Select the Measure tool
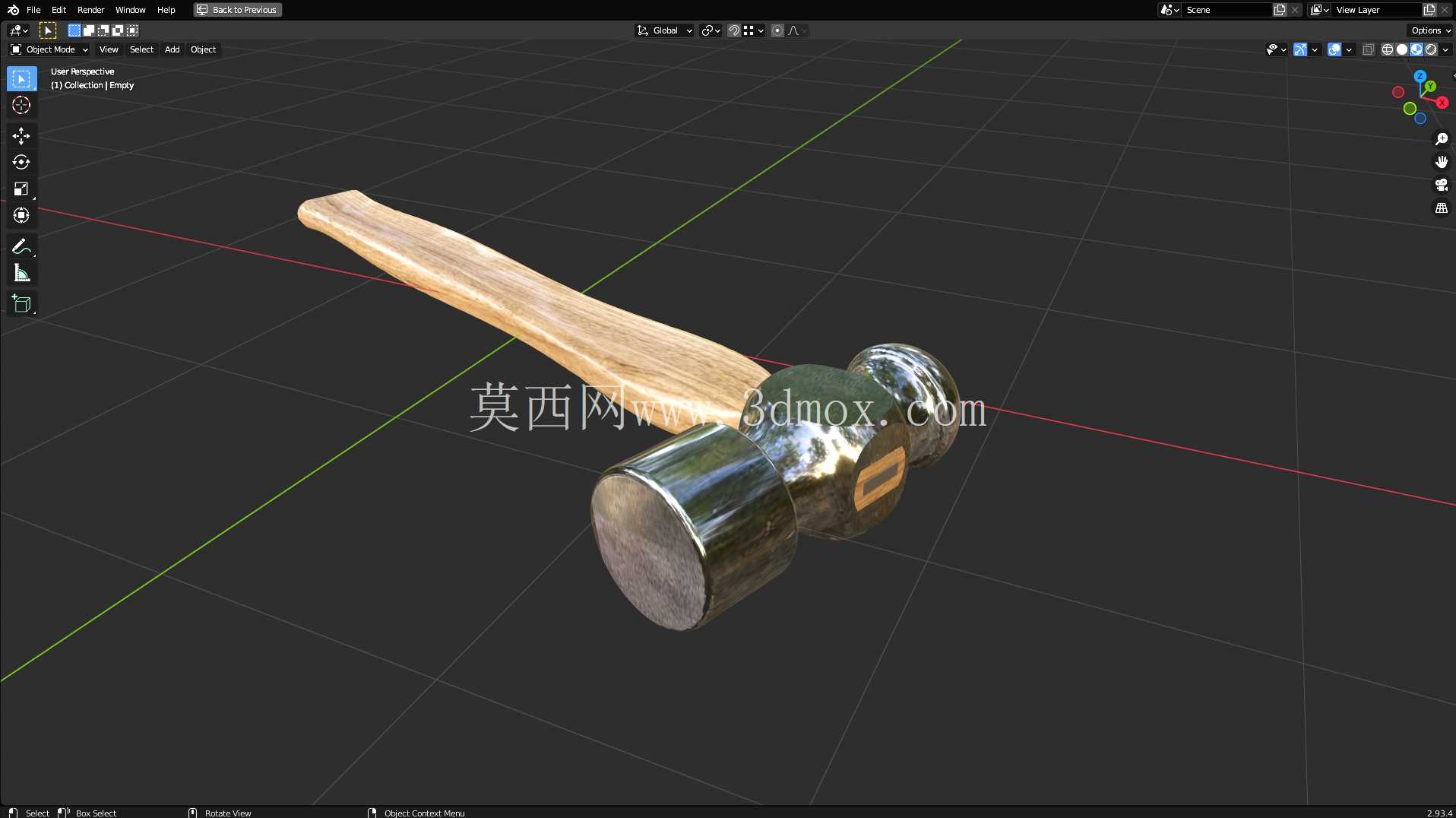1456x818 pixels. point(21,273)
